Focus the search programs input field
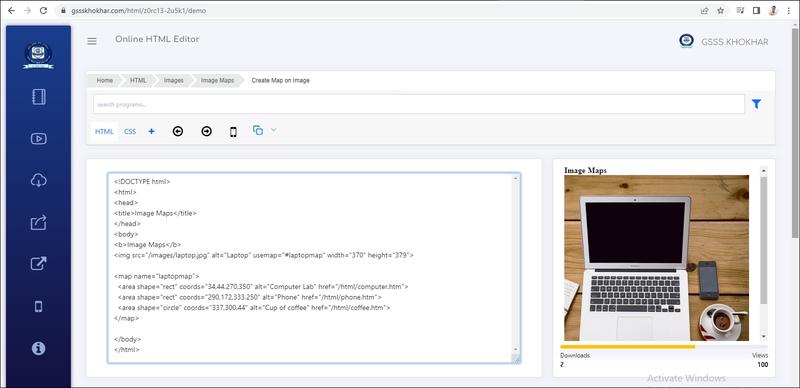Image resolution: width=800 pixels, height=388 pixels. pos(419,104)
